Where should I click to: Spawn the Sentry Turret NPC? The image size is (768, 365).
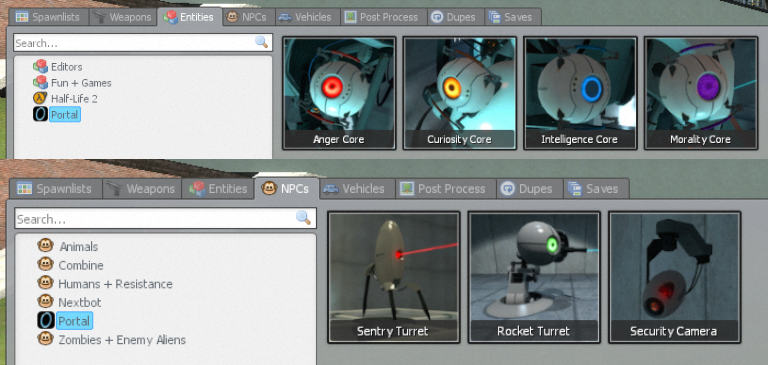tap(394, 277)
